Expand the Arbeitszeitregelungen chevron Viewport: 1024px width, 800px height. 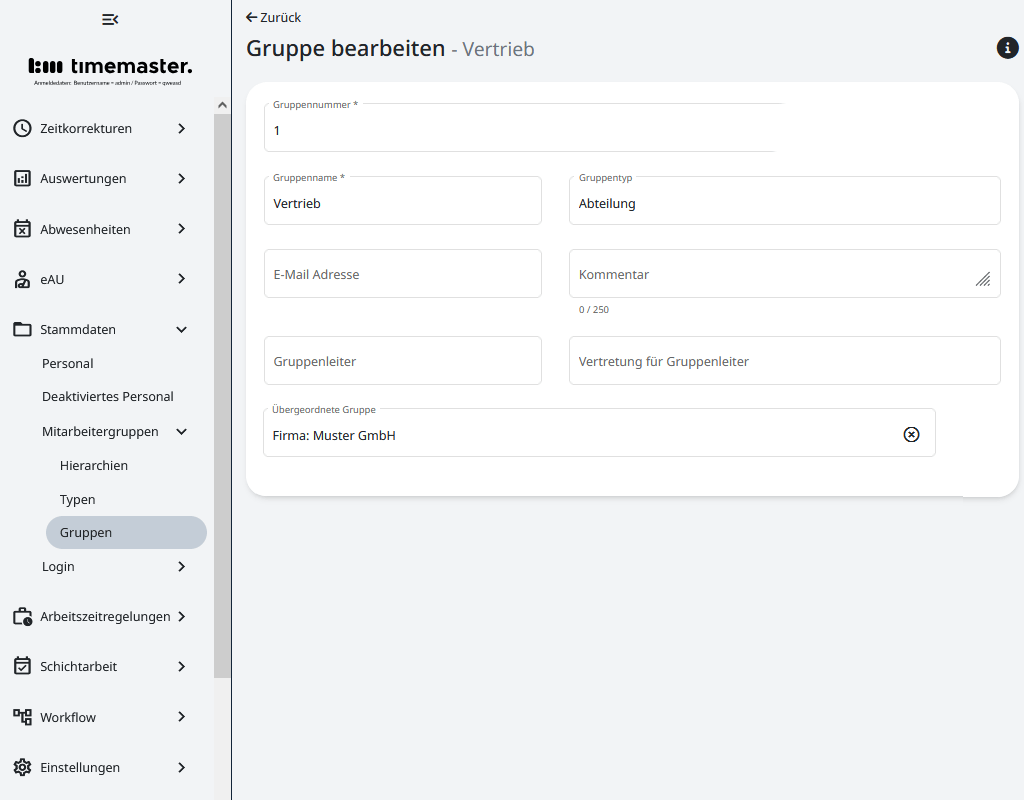pos(181,616)
